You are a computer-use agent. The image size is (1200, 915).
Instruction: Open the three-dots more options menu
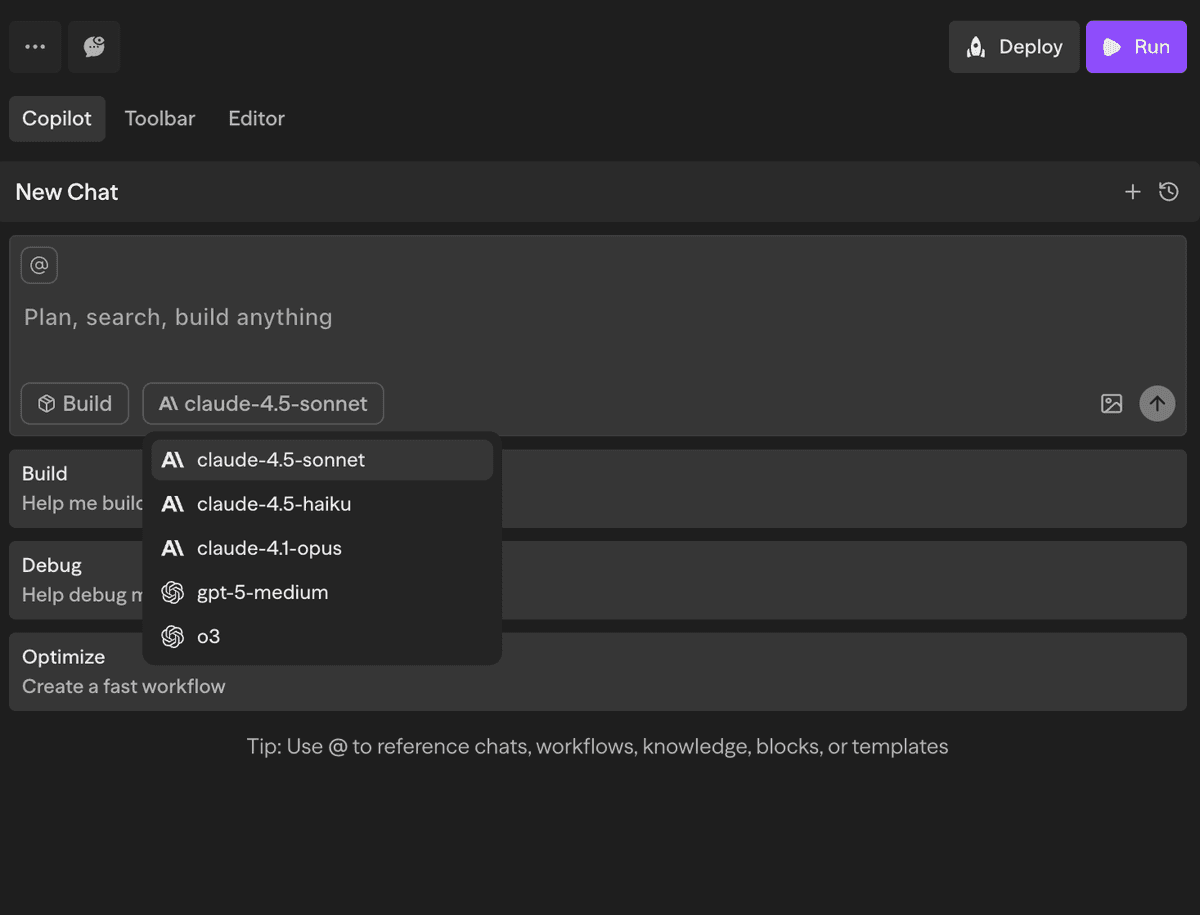click(x=35, y=47)
